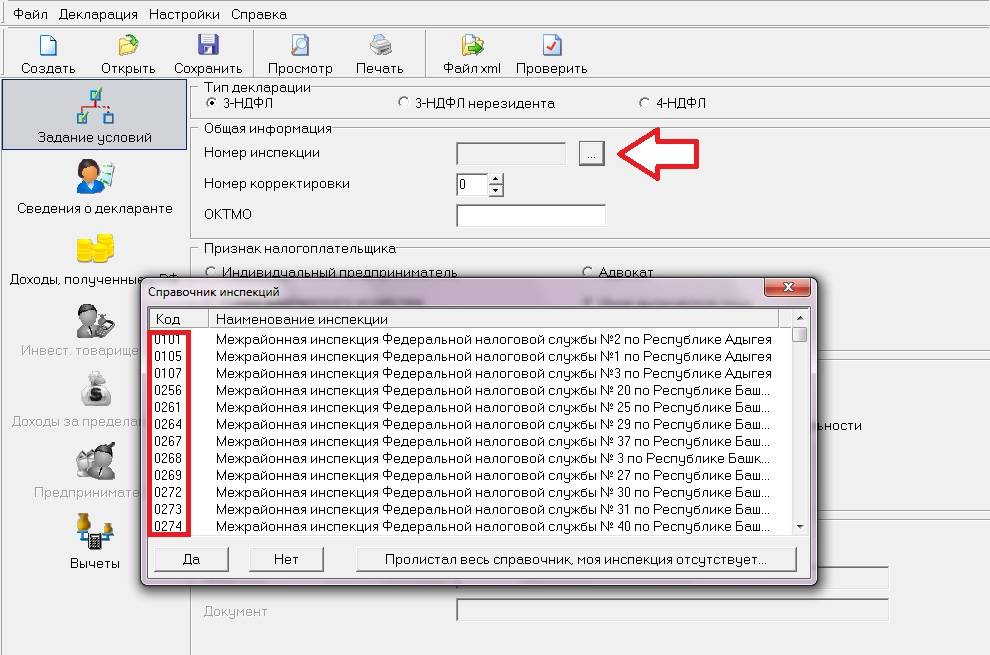
Task: Confirm selection with Да button
Action: point(191,559)
